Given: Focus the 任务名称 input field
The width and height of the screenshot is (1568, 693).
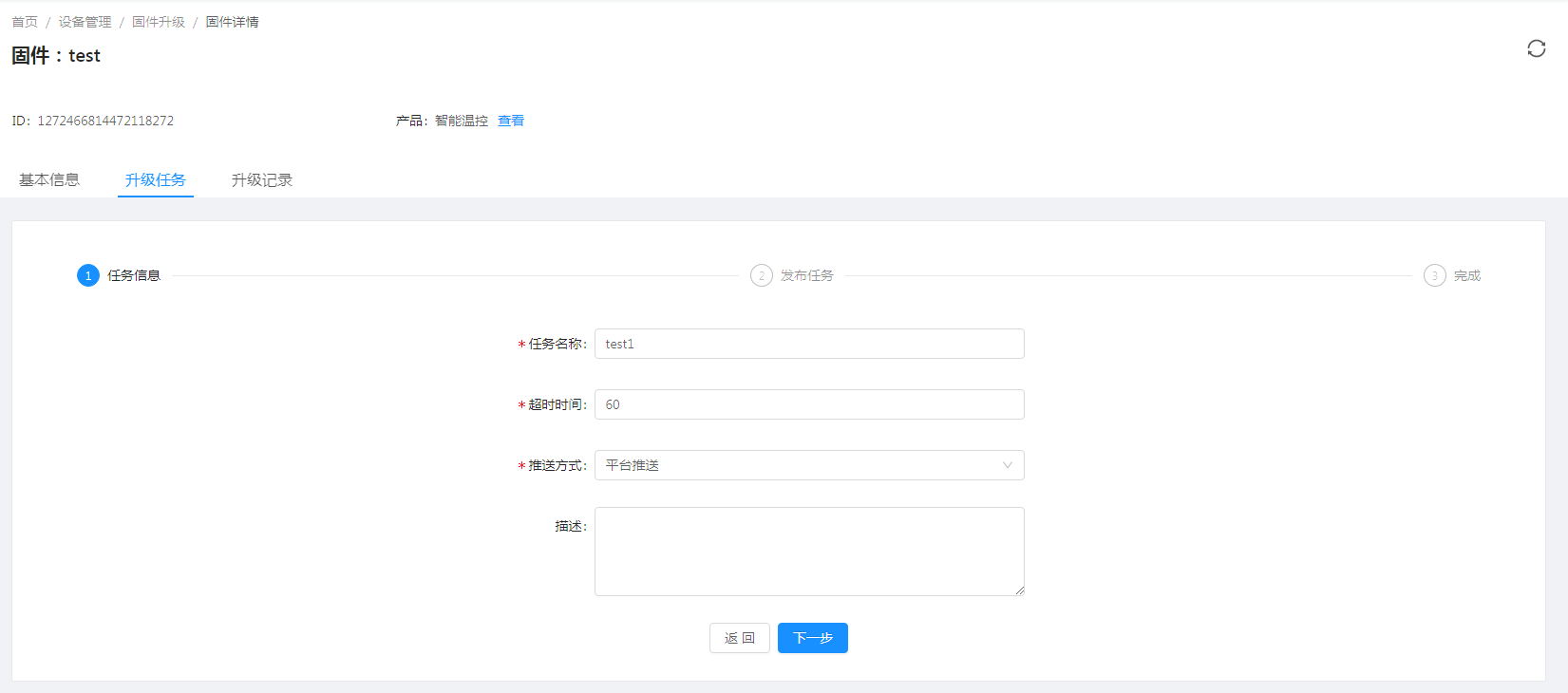Looking at the screenshot, I should click(808, 344).
